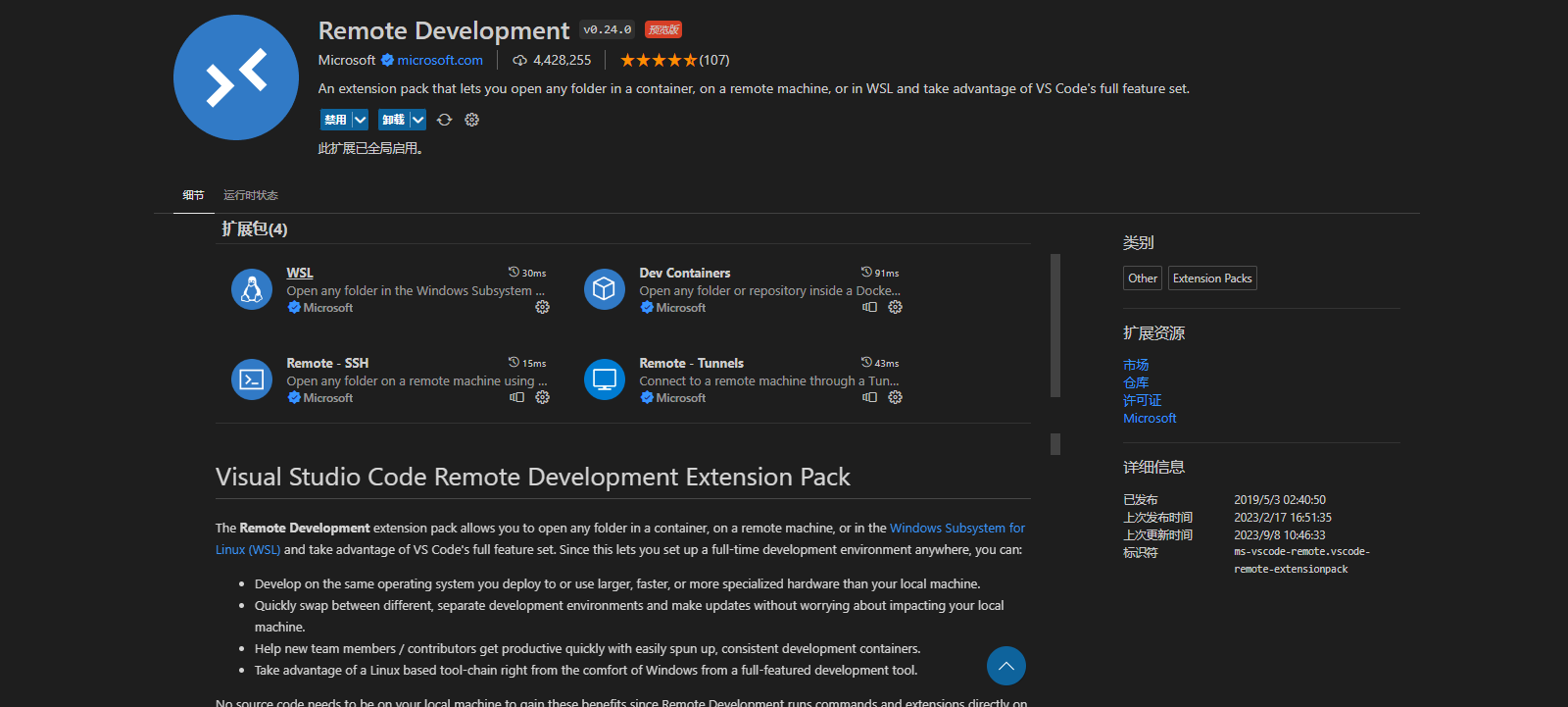The image size is (1568, 707).
Task: Click the 卸载 (Uninstall) button
Action: click(393, 120)
